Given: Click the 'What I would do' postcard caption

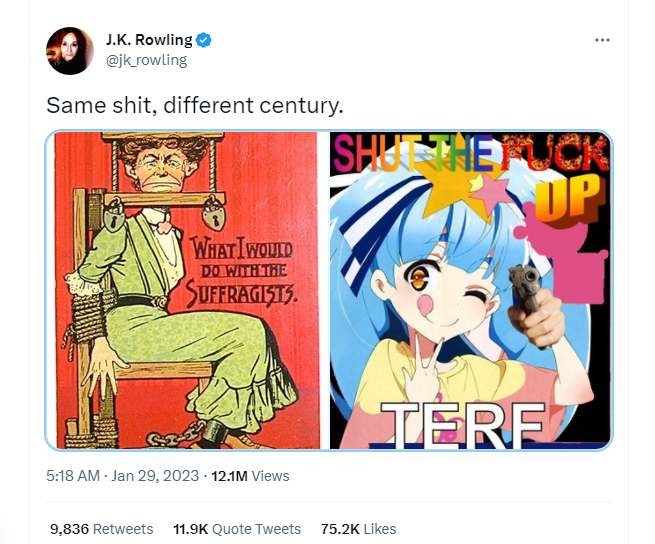Looking at the screenshot, I should pos(241,270).
